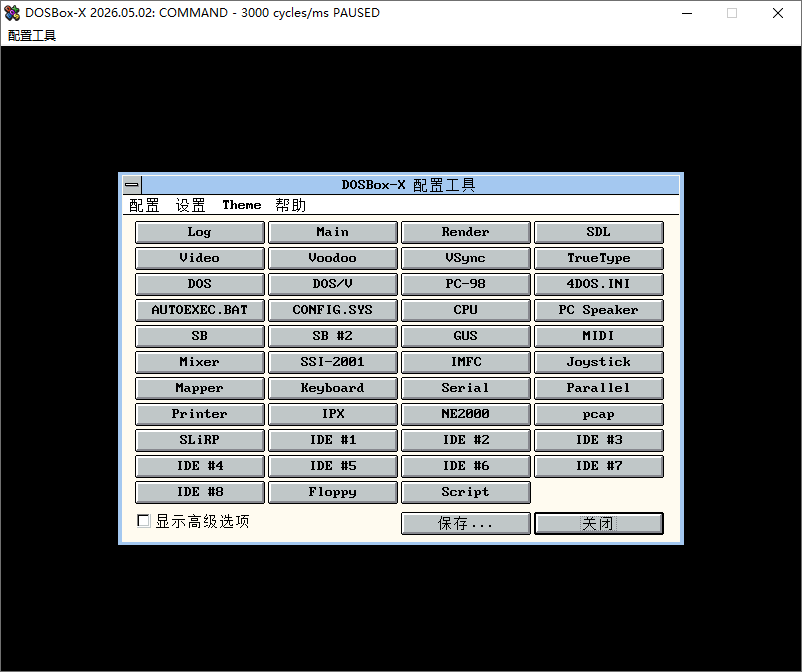Image resolution: width=802 pixels, height=672 pixels.
Task: Open PC Speaker settings
Action: click(x=599, y=310)
